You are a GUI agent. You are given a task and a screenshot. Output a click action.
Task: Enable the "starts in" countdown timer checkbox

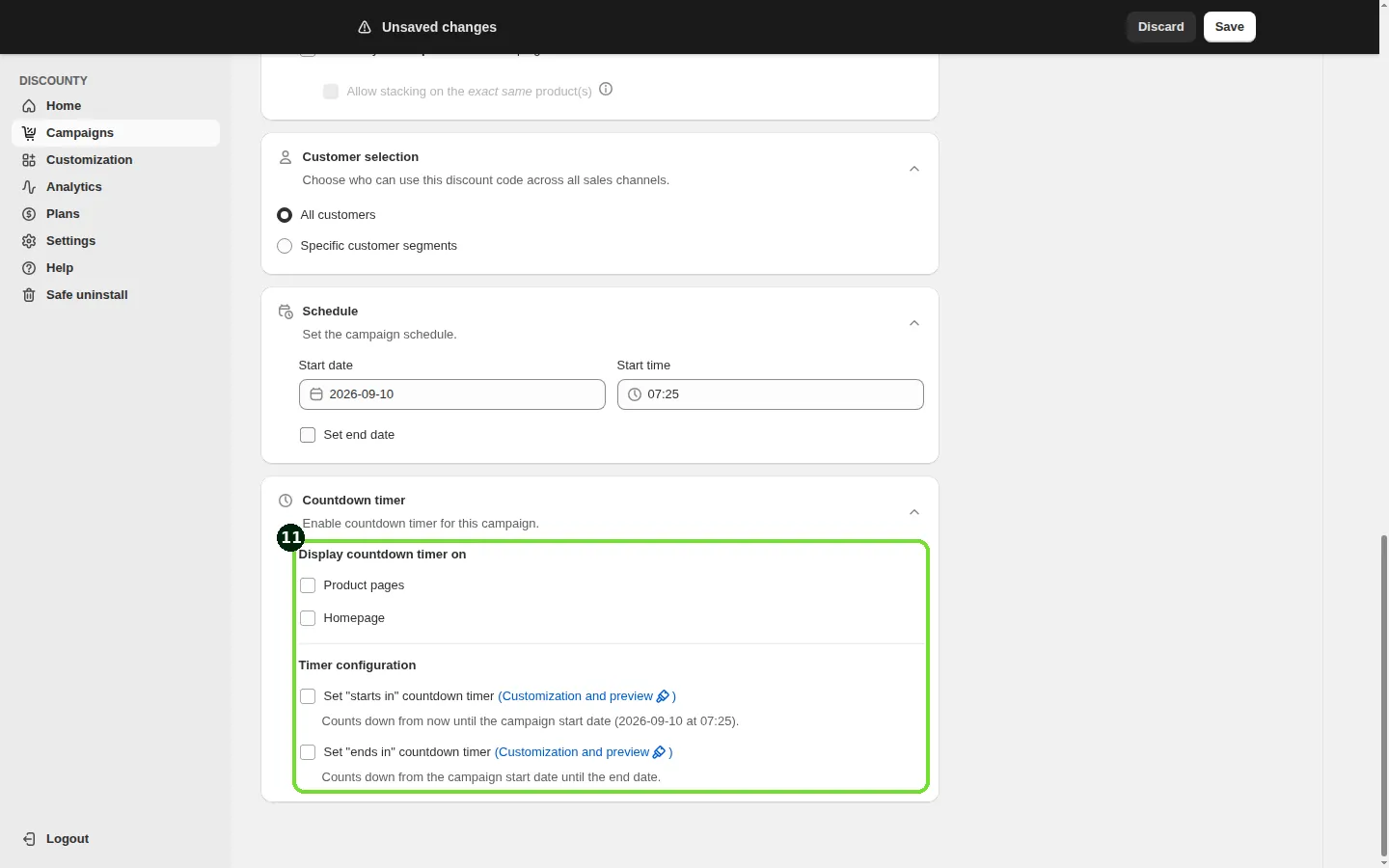point(308,696)
